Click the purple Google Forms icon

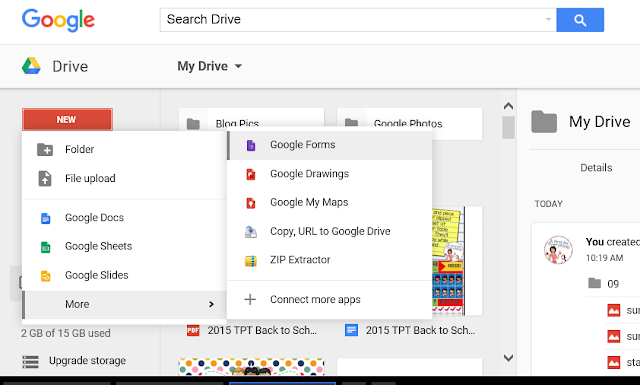click(251, 145)
